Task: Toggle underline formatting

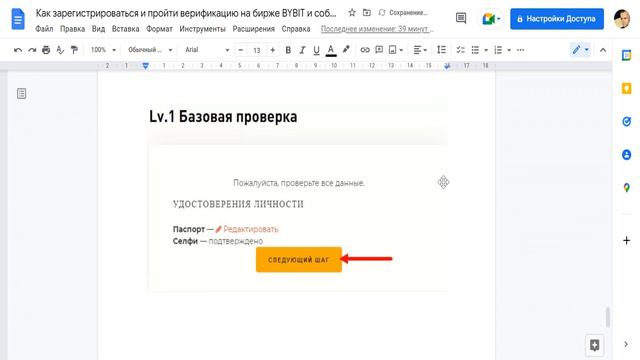Action: [x=316, y=50]
